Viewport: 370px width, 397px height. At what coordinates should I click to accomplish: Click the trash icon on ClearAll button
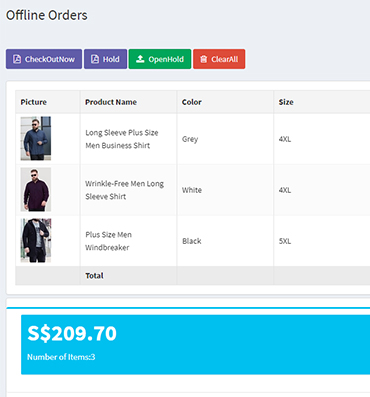[x=204, y=59]
